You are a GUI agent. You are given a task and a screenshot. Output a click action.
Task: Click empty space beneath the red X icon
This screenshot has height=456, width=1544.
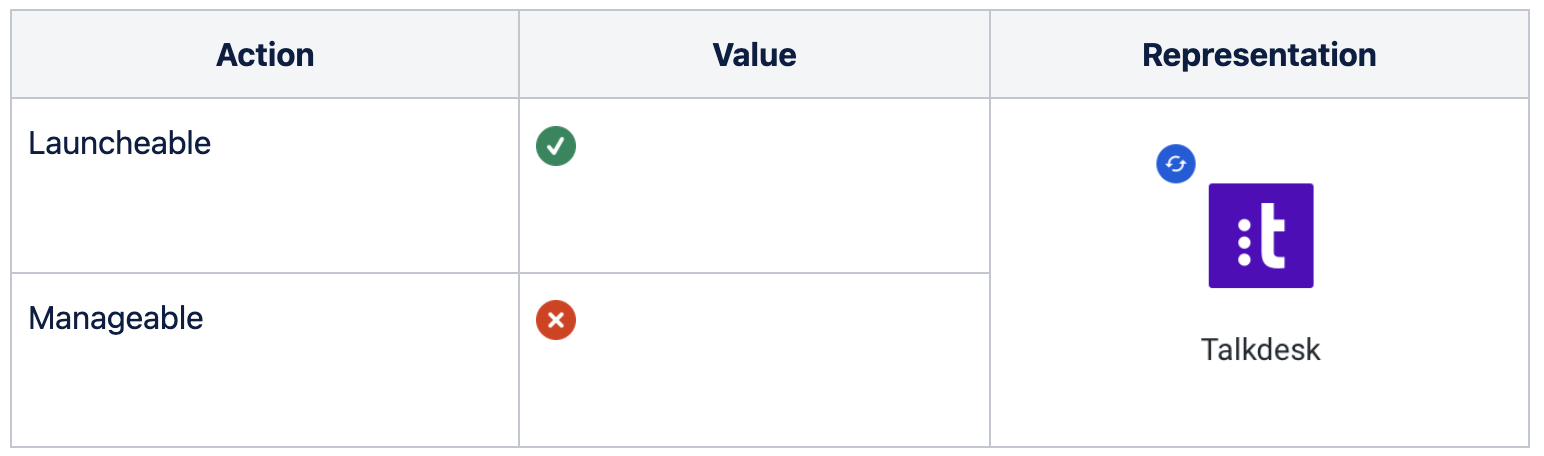pos(556,395)
